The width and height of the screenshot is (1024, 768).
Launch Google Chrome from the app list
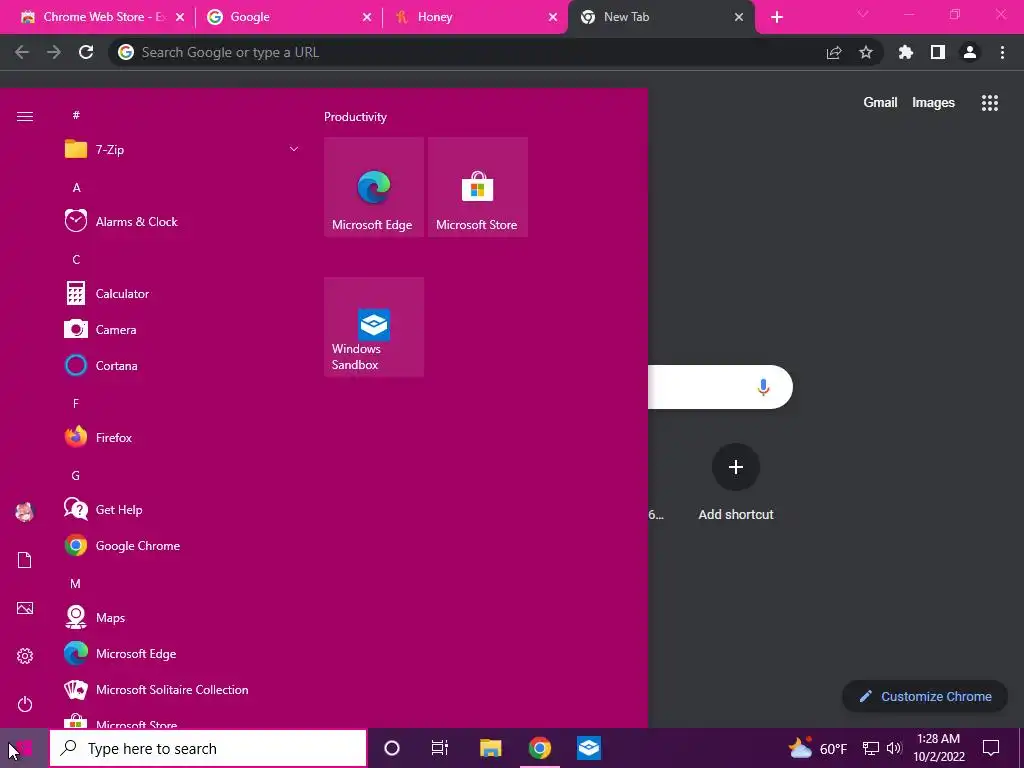(183, 545)
